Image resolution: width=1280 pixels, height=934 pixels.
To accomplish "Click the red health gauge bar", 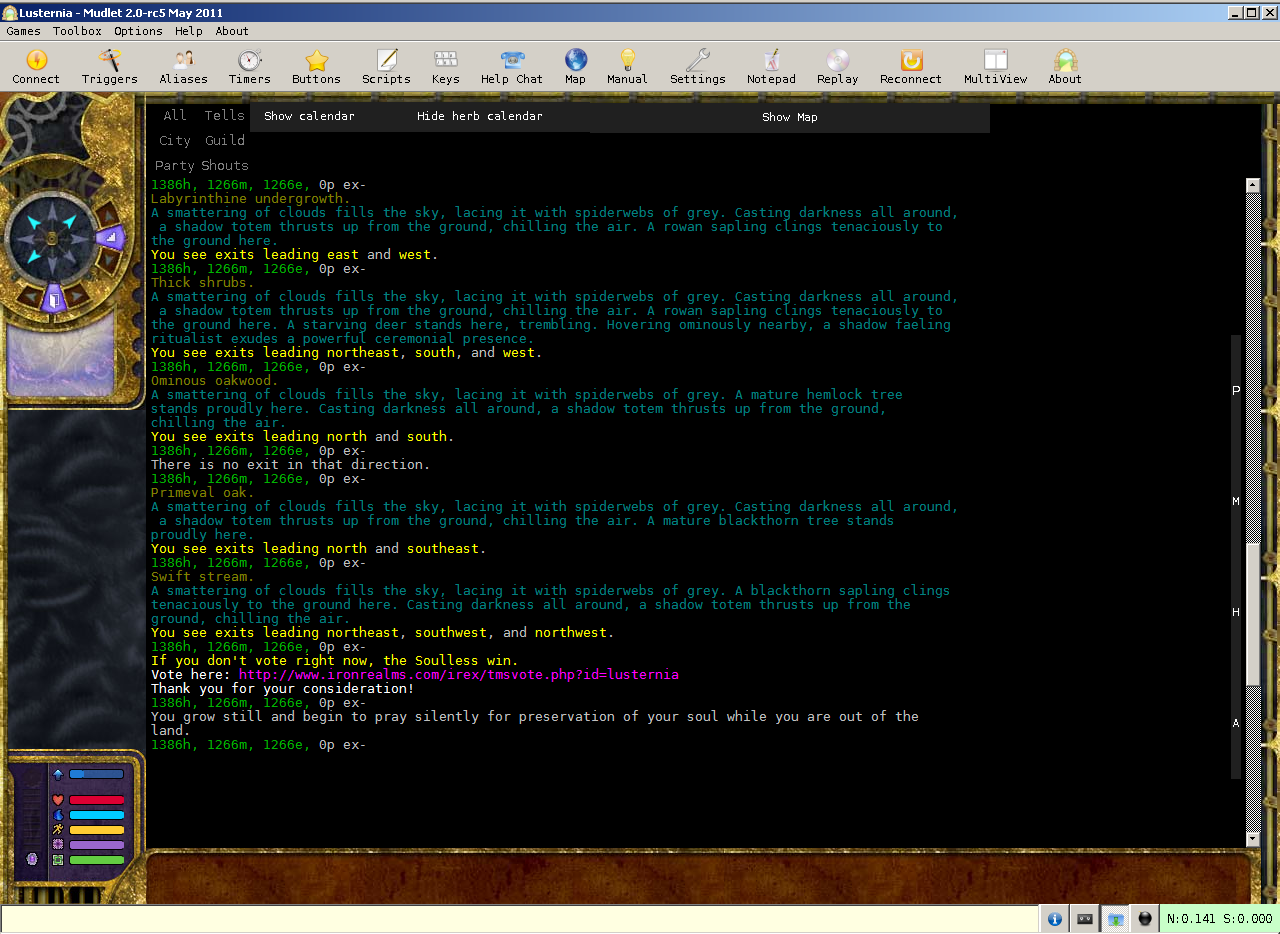I will 97,800.
